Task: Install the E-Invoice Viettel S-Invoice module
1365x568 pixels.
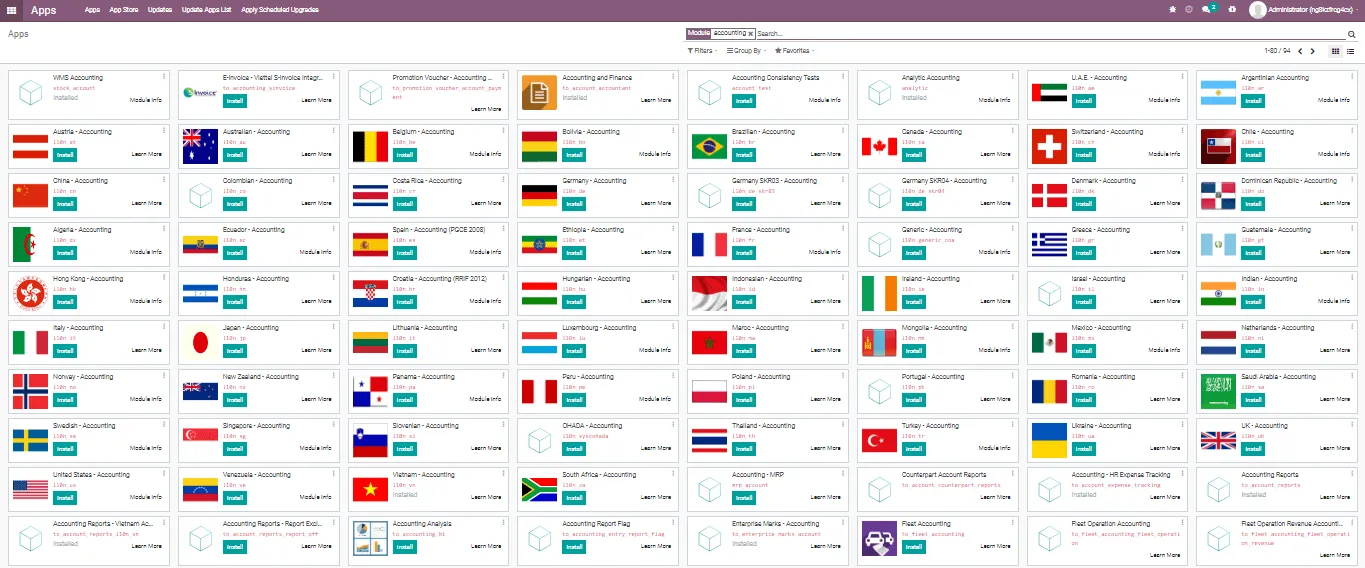Action: pyautogui.click(x=235, y=100)
